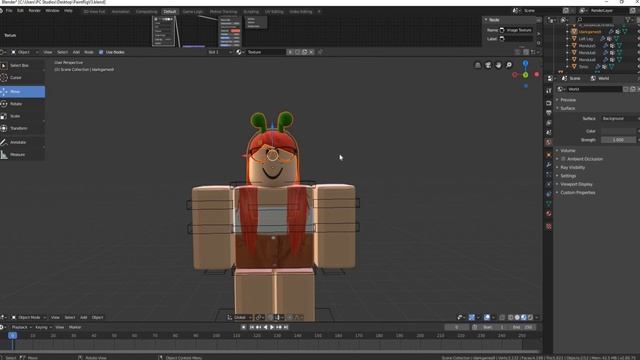640x360 pixels.
Task: Open the timeline Marker menu
Action: pos(75,327)
